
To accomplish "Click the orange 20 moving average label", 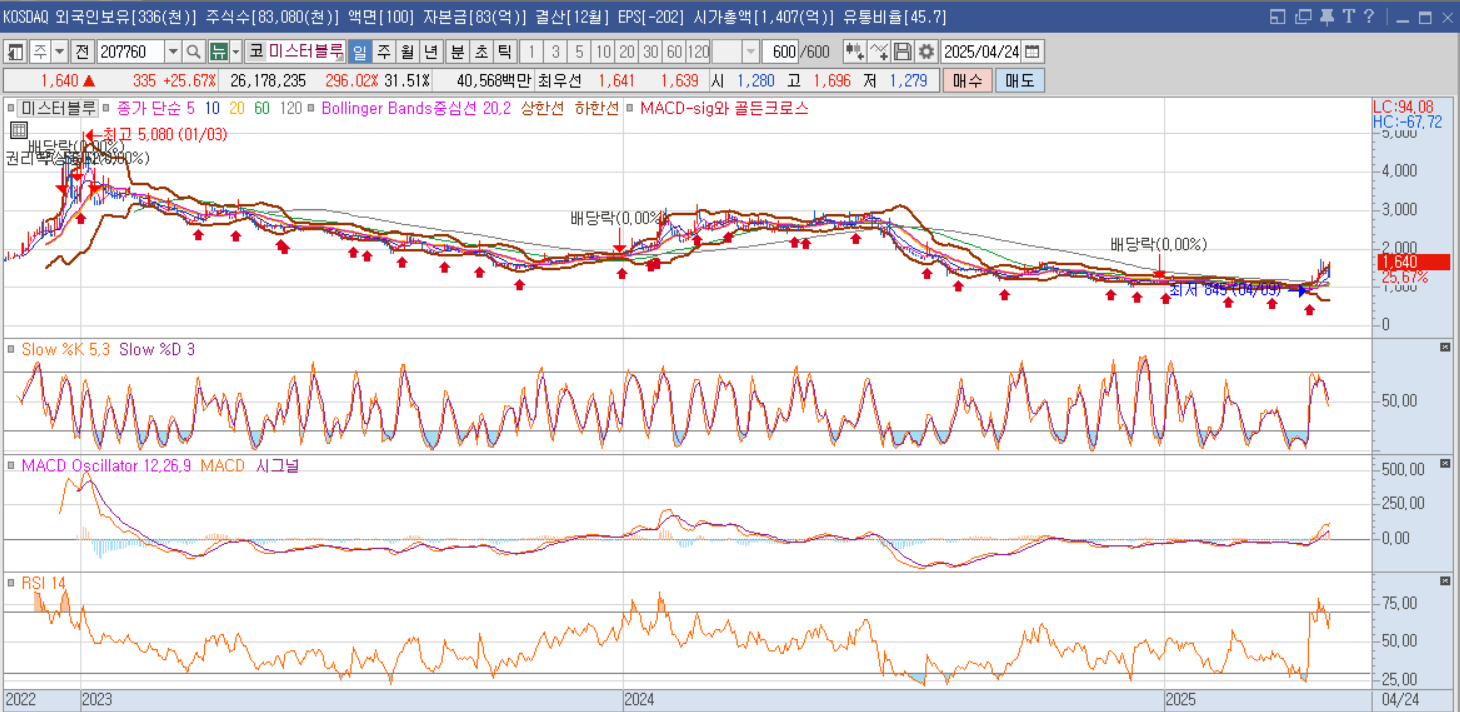I will click(237, 108).
